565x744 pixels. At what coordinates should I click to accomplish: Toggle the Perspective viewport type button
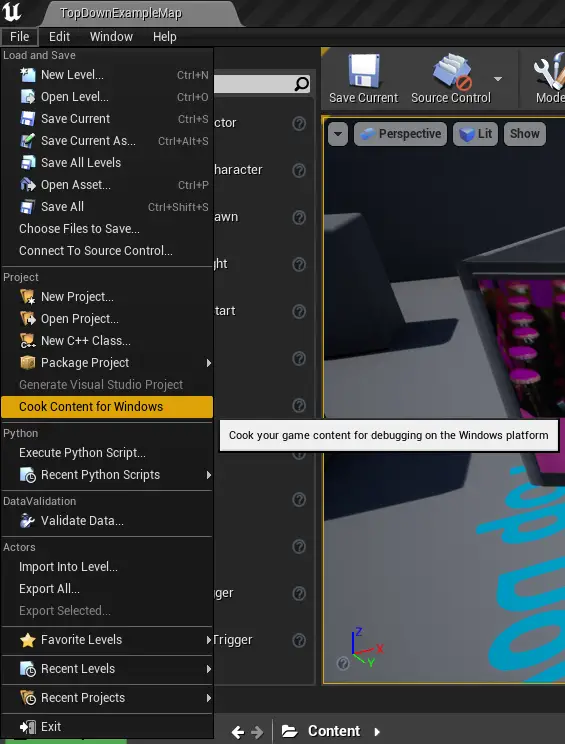tap(400, 134)
